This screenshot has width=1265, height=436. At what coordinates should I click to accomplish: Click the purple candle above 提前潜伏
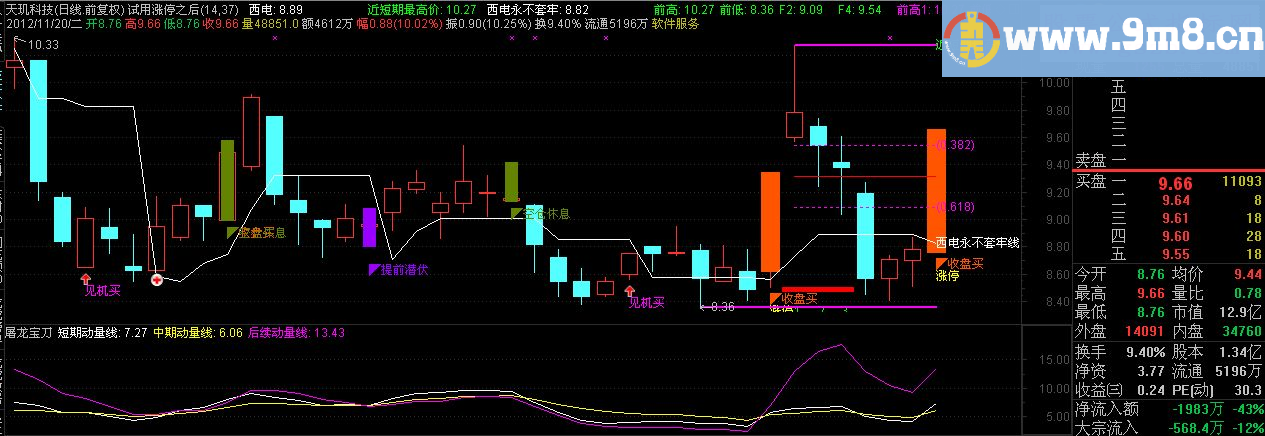pyautogui.click(x=369, y=227)
